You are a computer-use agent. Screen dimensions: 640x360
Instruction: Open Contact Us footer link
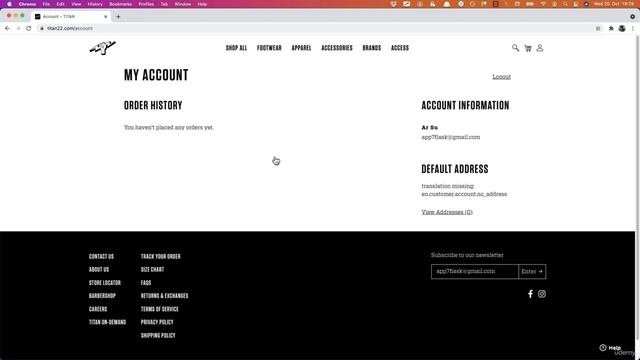coord(101,256)
